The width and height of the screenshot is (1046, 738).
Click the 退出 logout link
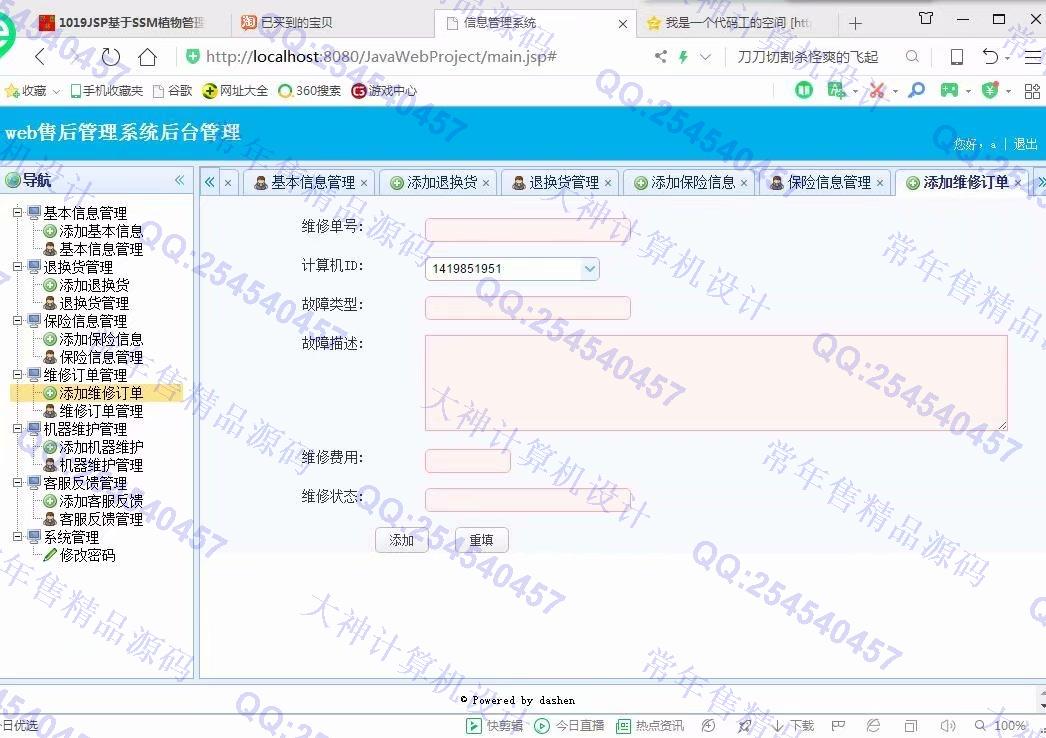[x=1025, y=144]
